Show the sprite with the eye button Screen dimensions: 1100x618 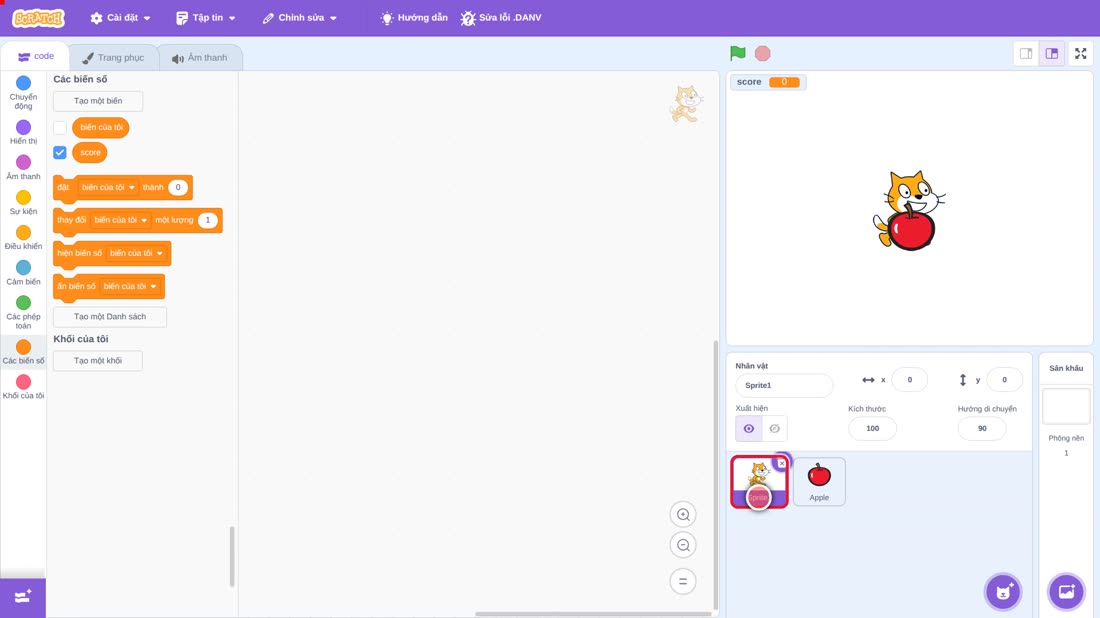pos(749,429)
